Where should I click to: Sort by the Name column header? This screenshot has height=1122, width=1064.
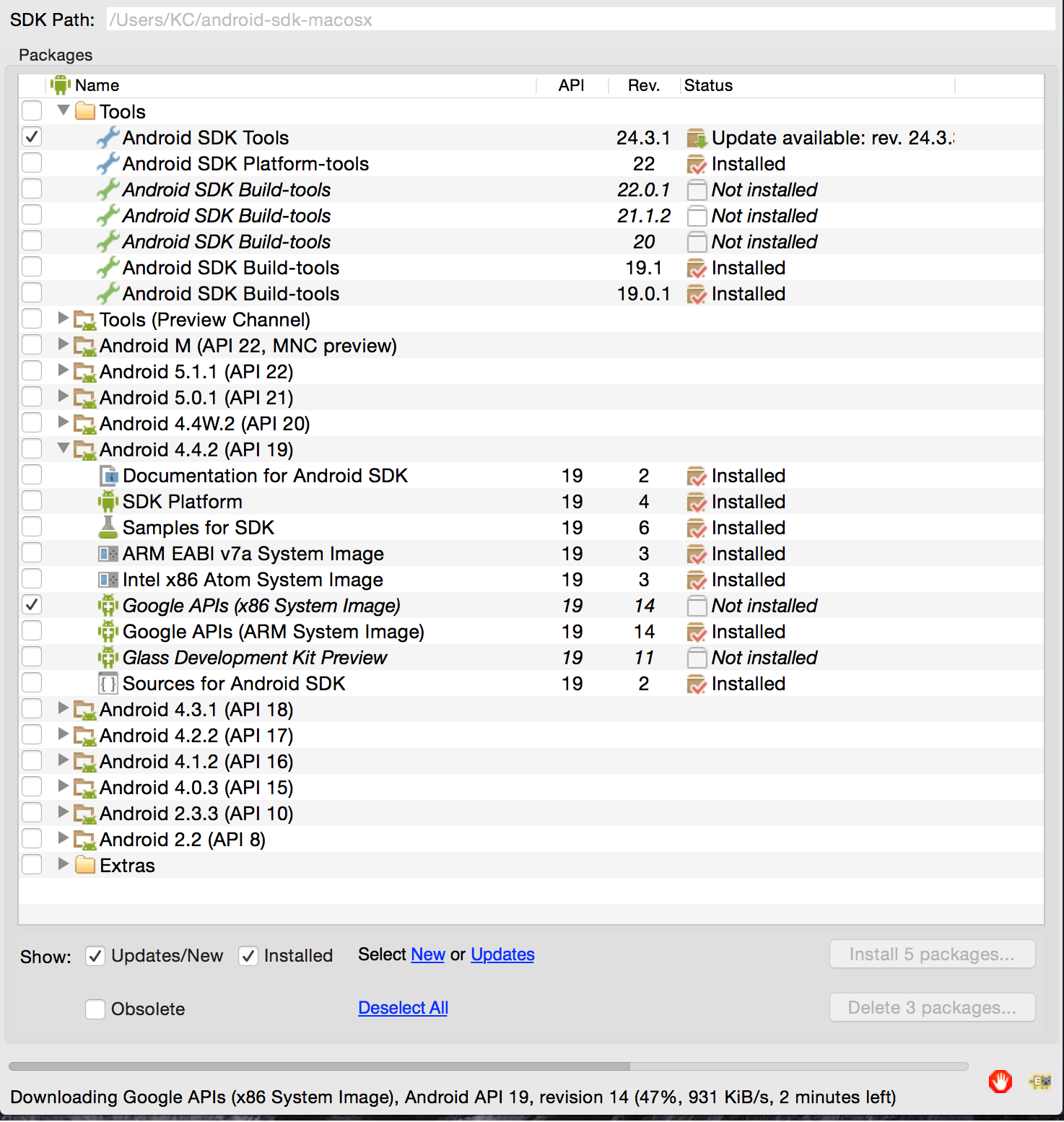[x=291, y=85]
